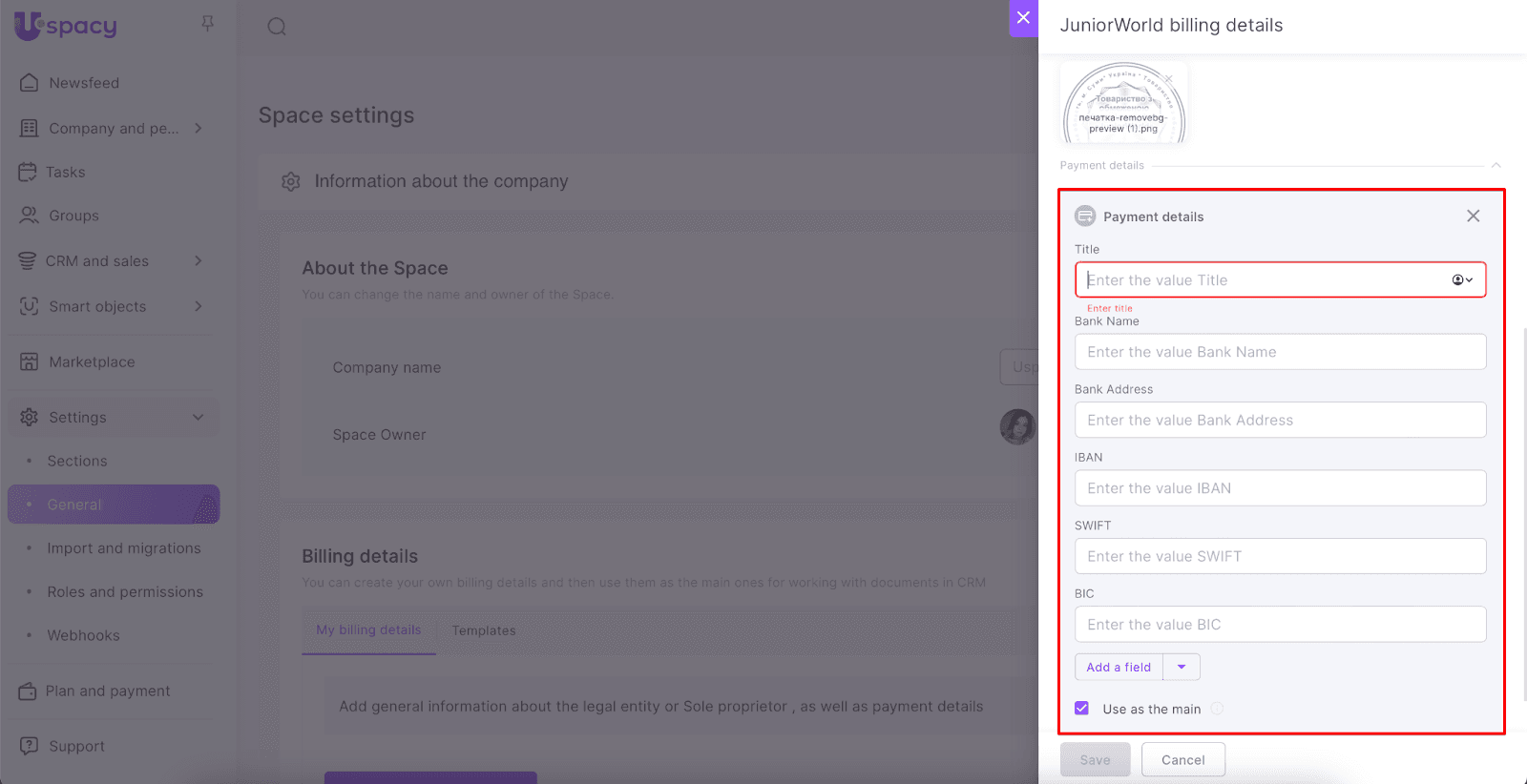1527x784 pixels.
Task: Click the Cancel button
Action: [x=1182, y=760]
